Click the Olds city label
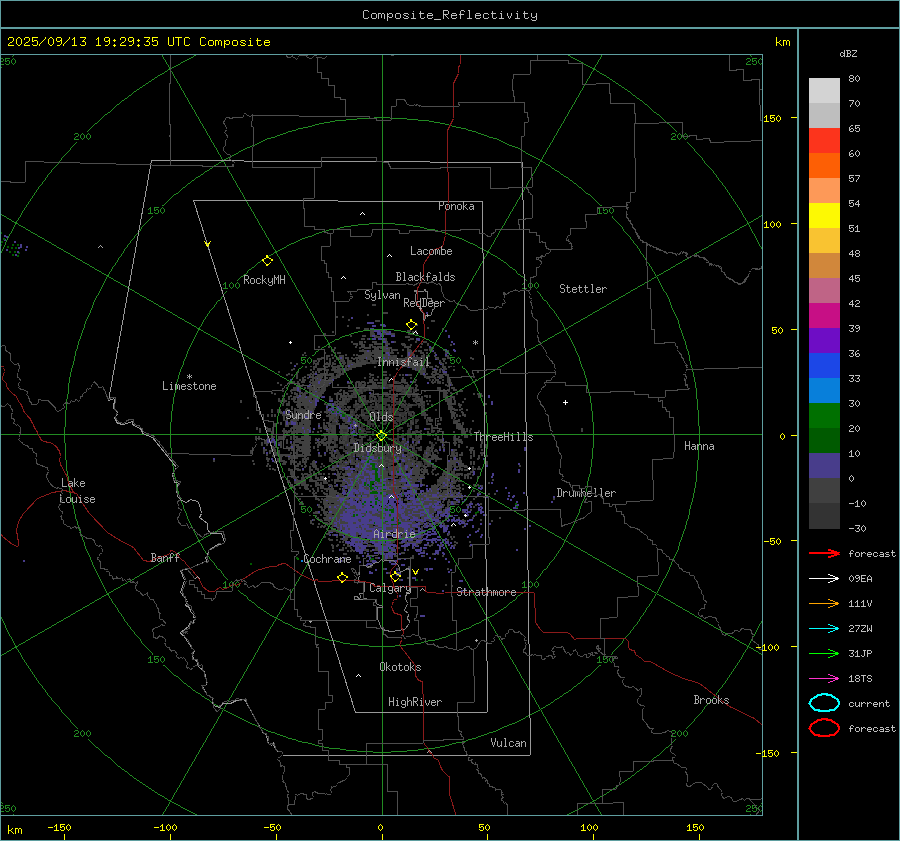900x841 pixels. (381, 417)
